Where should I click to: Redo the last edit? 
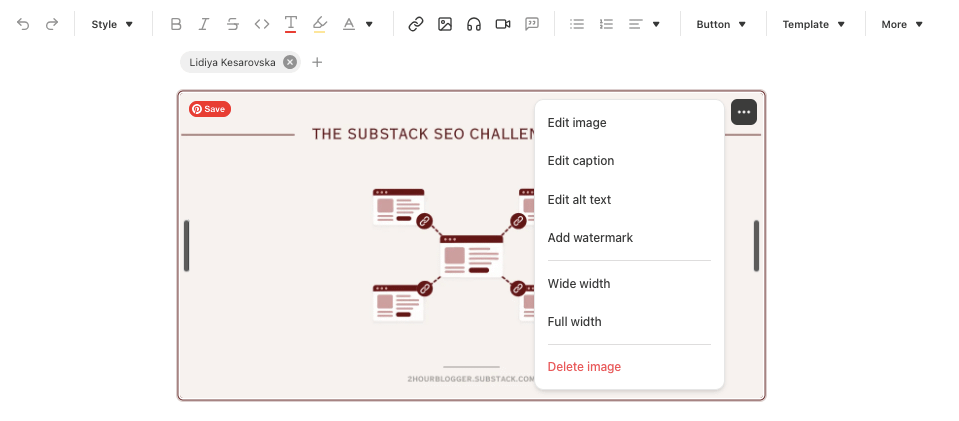(52, 24)
